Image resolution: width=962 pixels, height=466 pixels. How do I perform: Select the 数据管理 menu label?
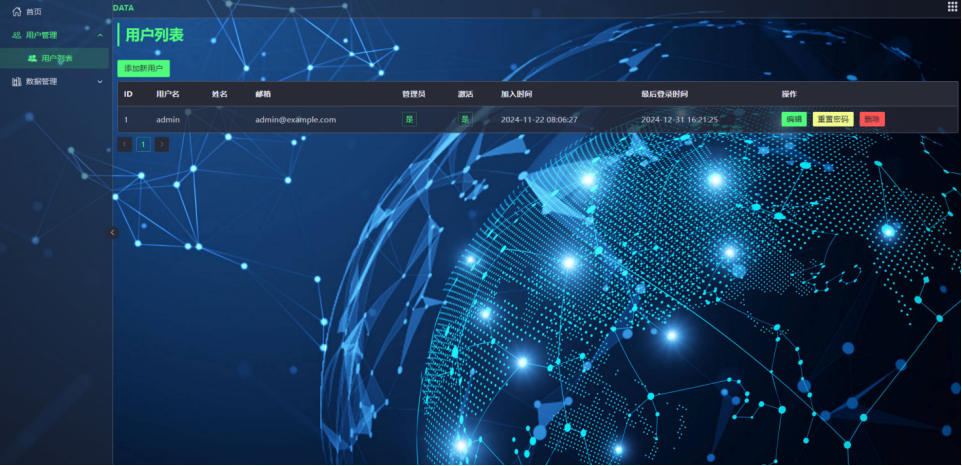click(41, 82)
